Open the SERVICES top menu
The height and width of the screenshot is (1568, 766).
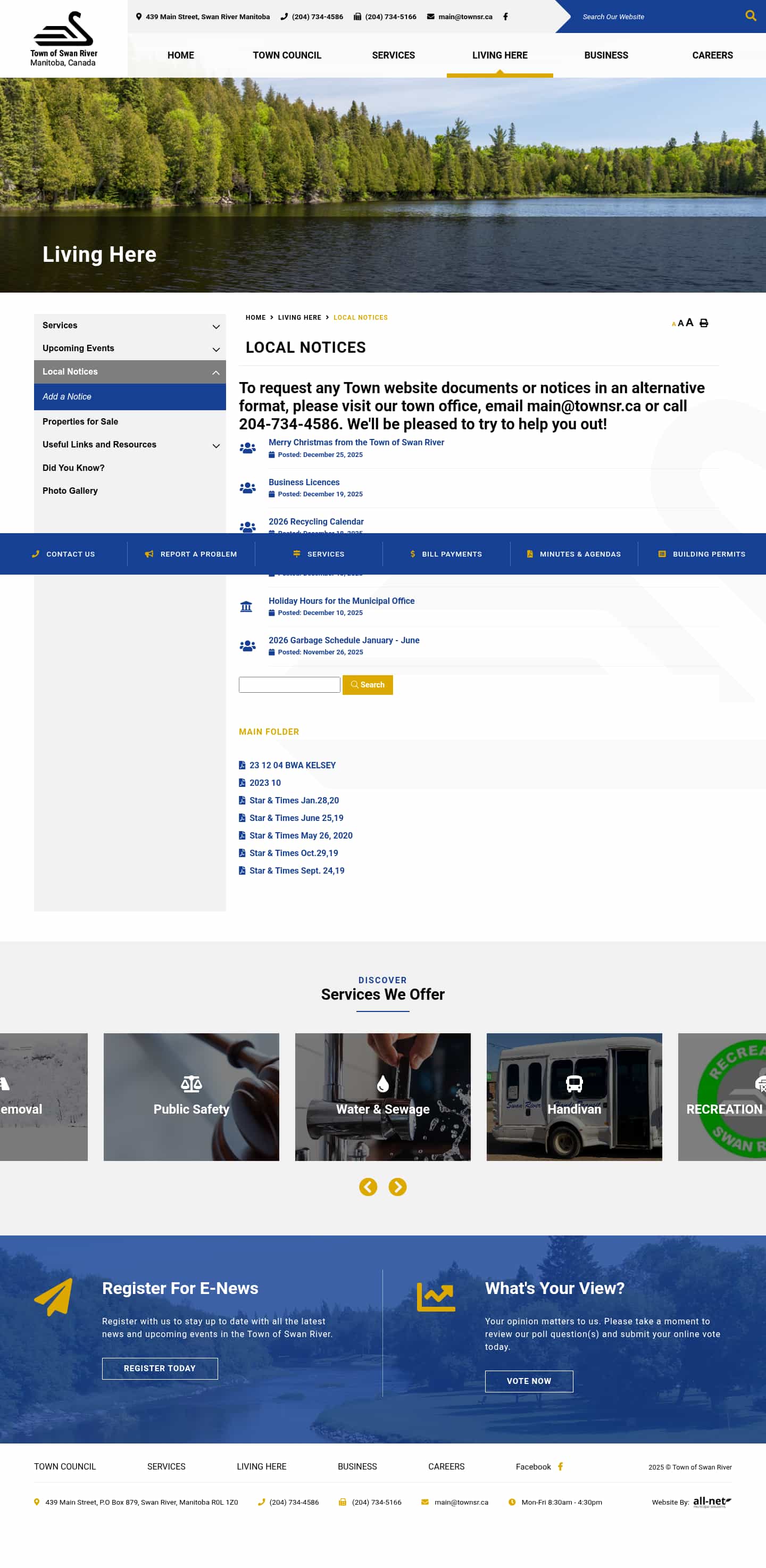pos(394,55)
